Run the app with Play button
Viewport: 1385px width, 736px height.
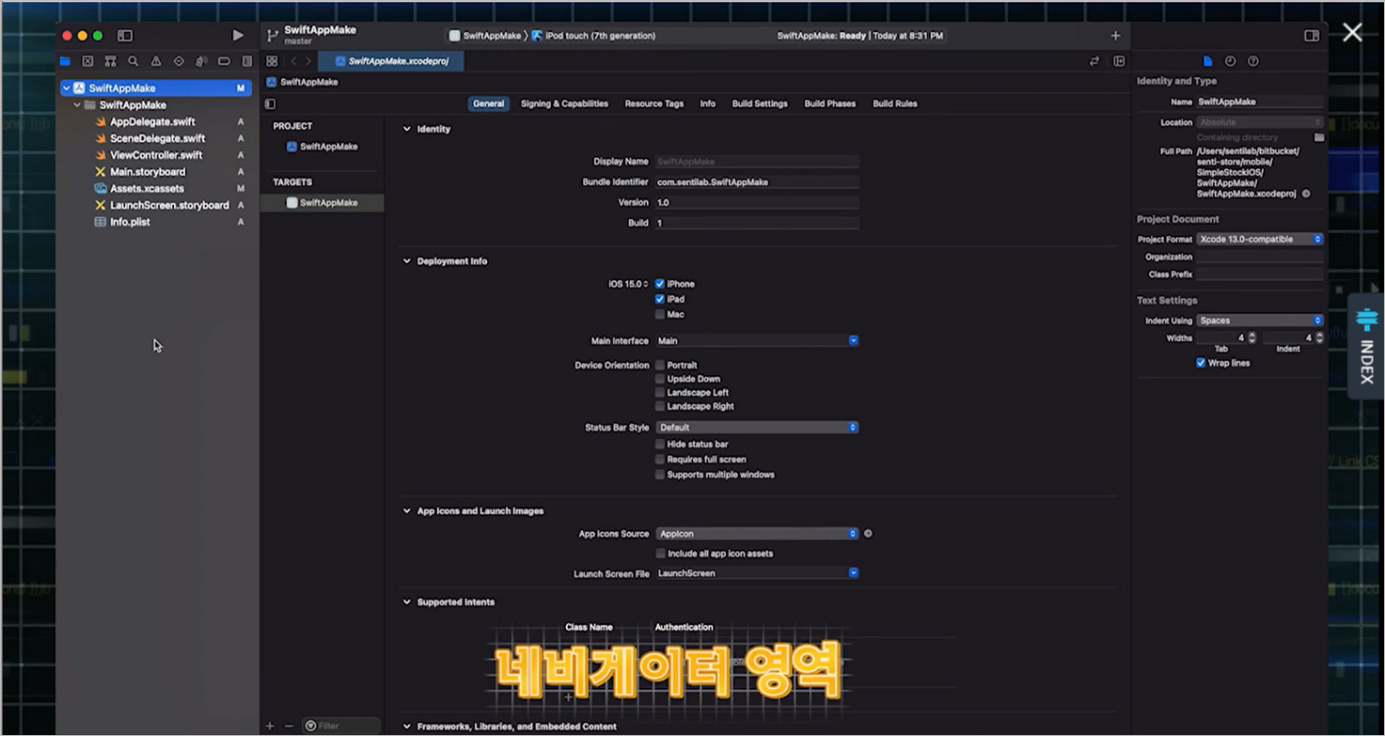237,35
